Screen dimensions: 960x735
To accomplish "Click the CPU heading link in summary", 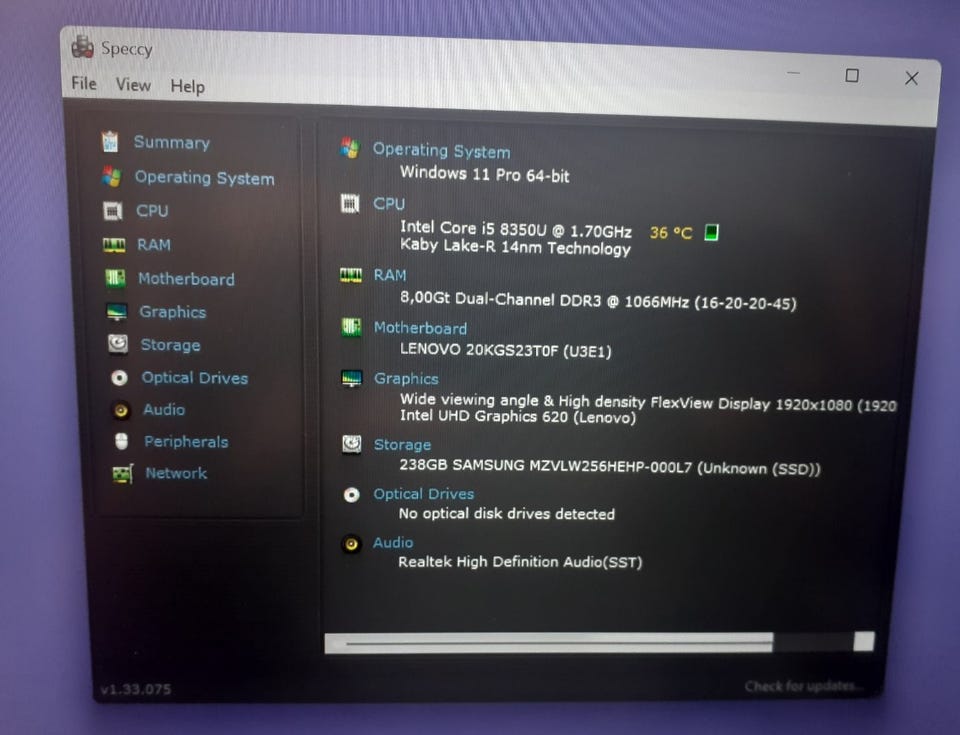I will coord(389,203).
